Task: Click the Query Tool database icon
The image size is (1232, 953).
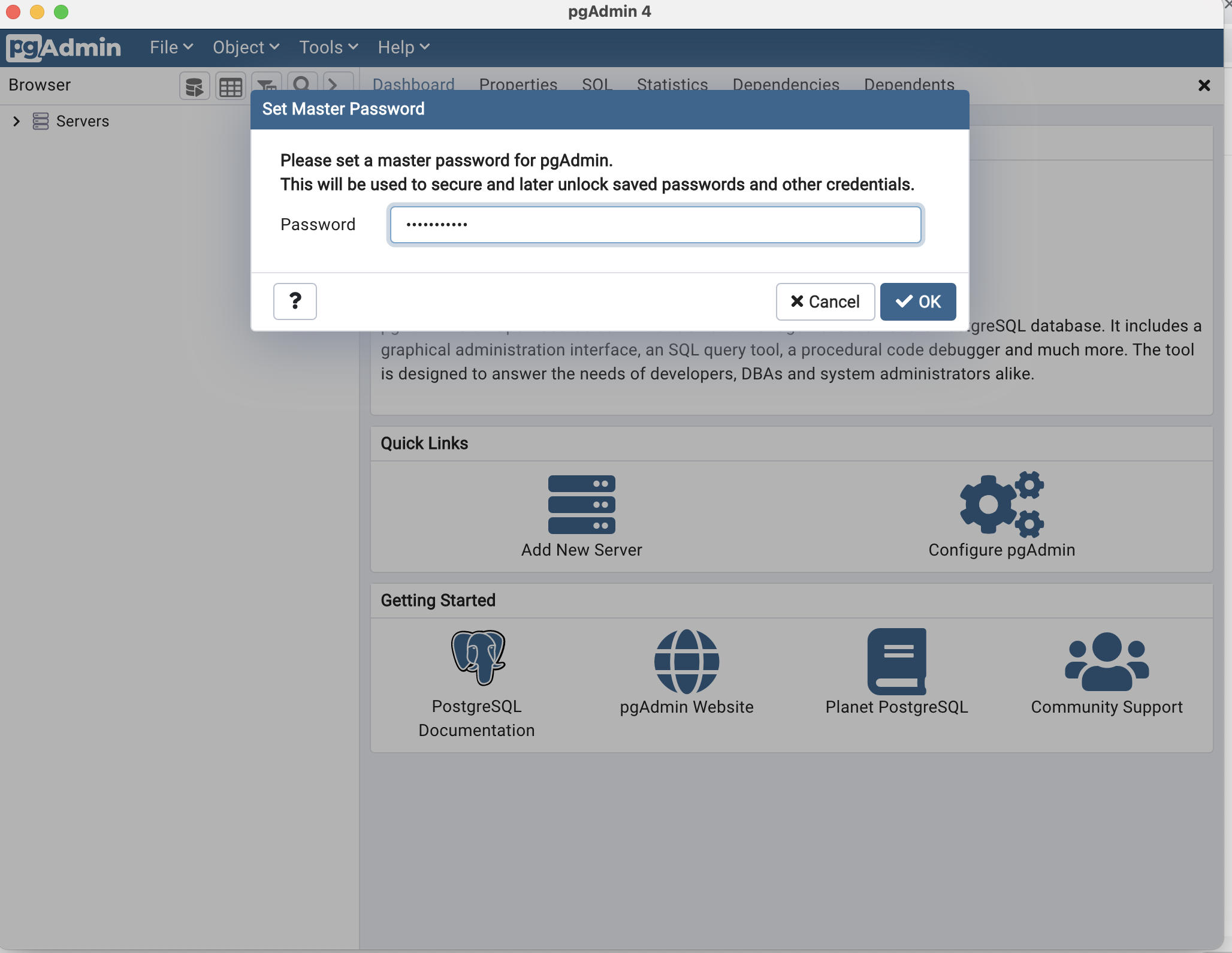Action: pos(194,87)
